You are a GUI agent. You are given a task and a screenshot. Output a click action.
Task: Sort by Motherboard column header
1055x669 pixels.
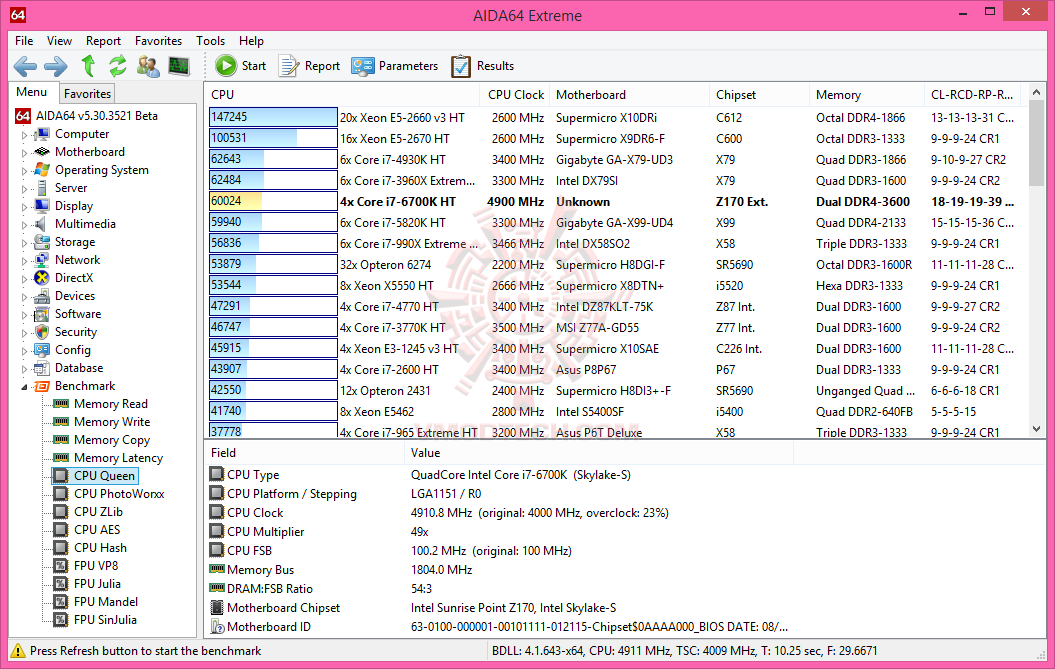pyautogui.click(x=629, y=95)
